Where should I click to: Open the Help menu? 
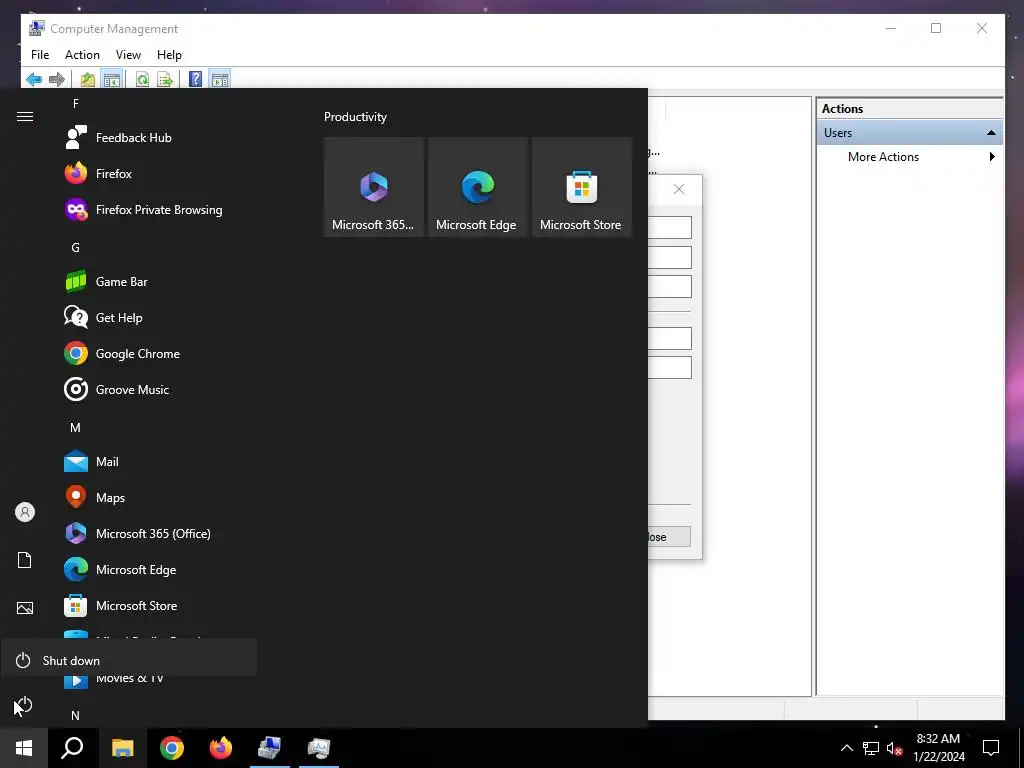click(x=169, y=55)
